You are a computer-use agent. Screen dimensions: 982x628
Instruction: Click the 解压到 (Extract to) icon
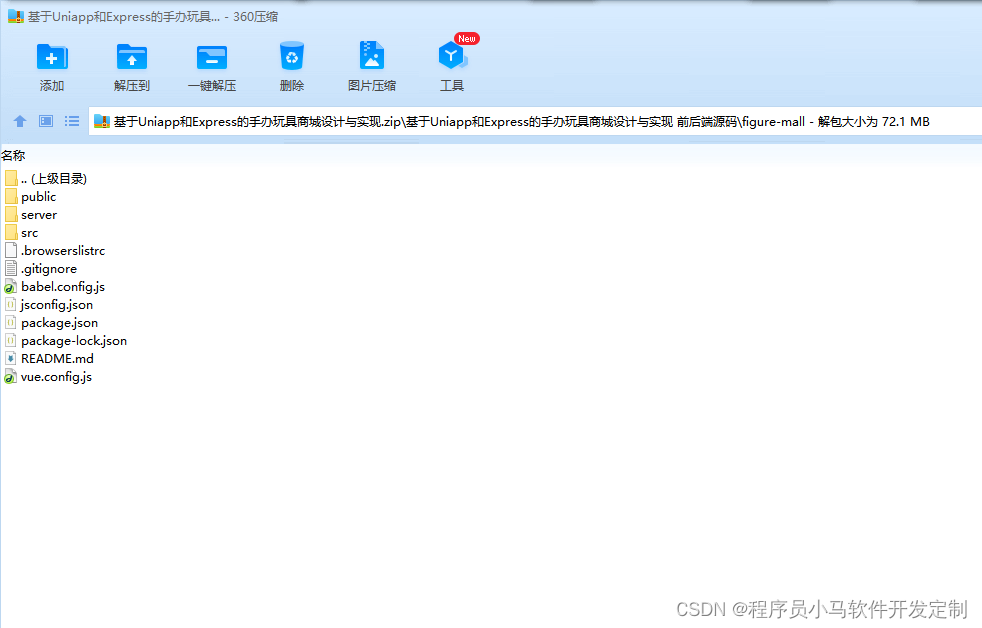click(132, 57)
